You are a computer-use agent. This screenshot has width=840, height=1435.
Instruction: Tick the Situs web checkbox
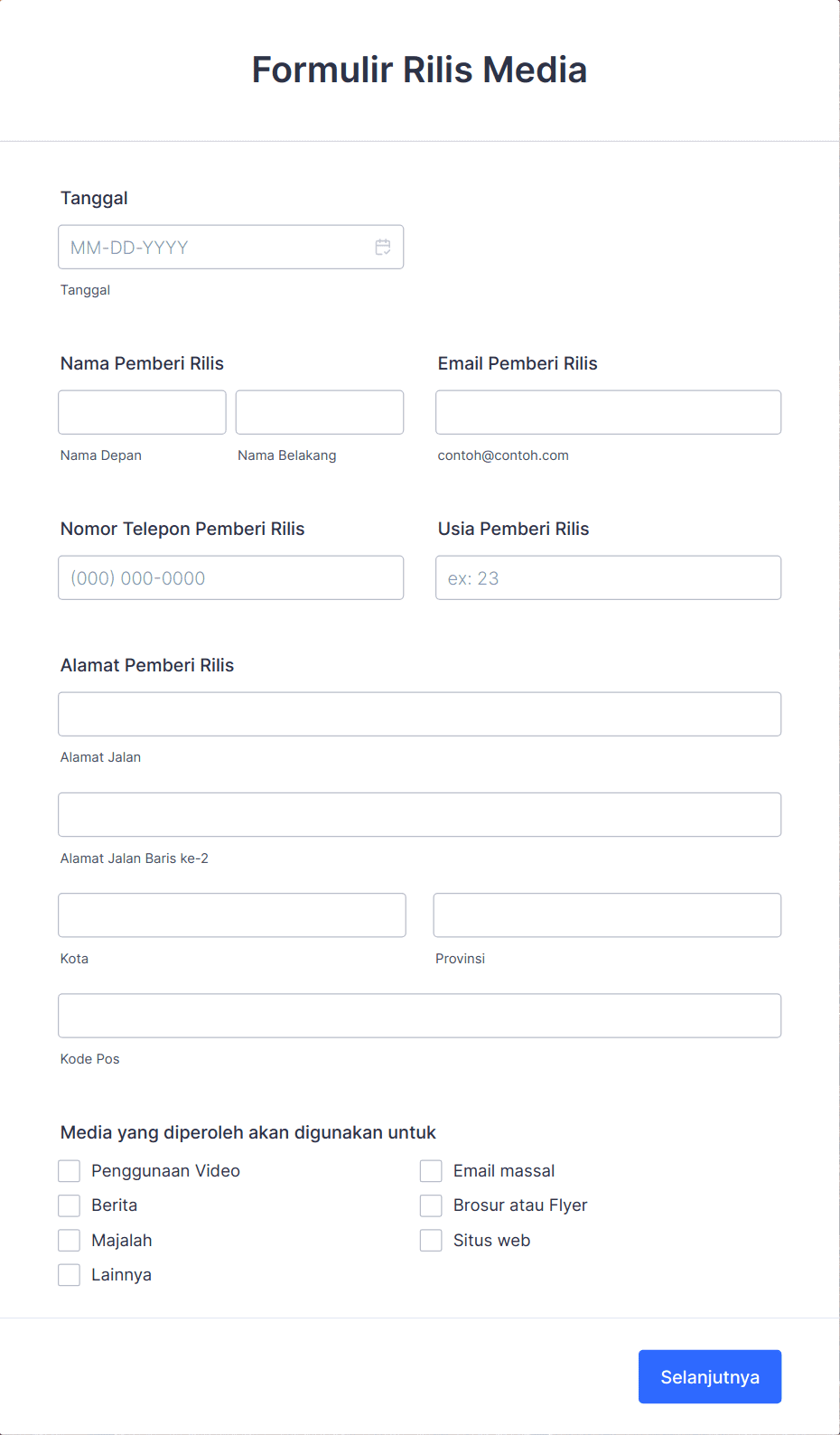431,1240
